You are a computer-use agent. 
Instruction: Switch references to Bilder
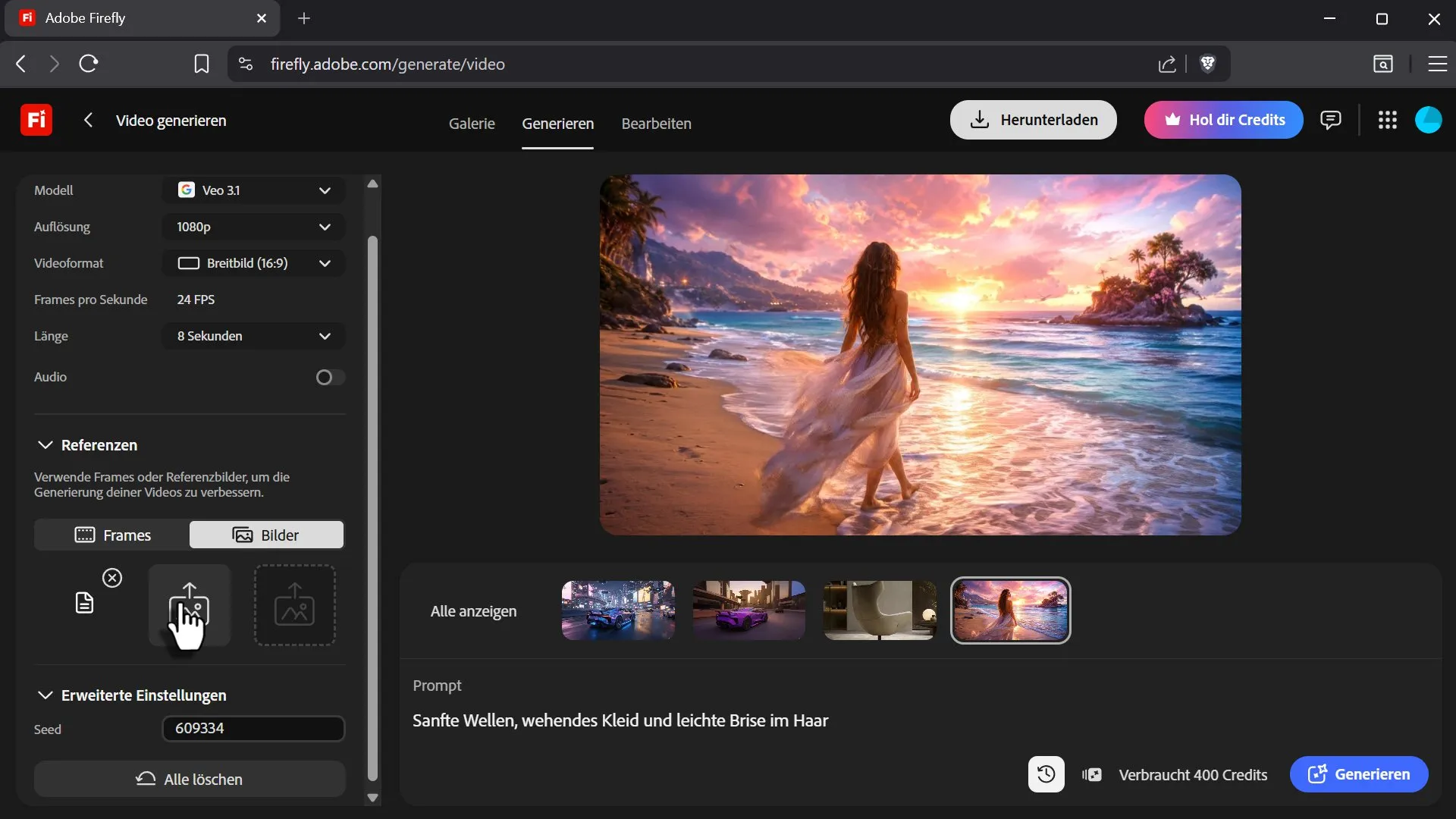266,535
